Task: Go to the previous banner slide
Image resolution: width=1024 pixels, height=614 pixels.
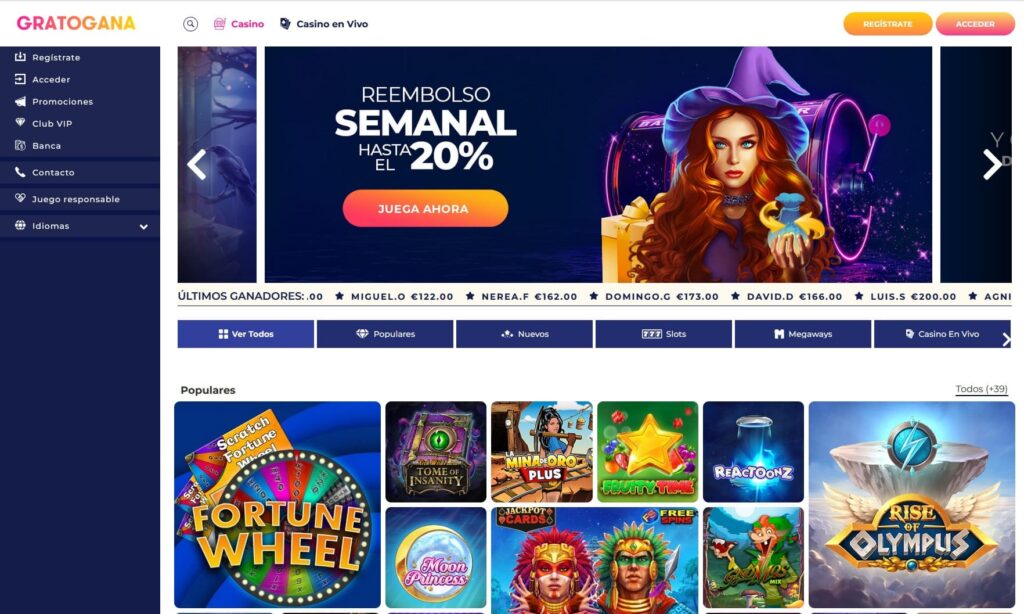Action: (197, 165)
